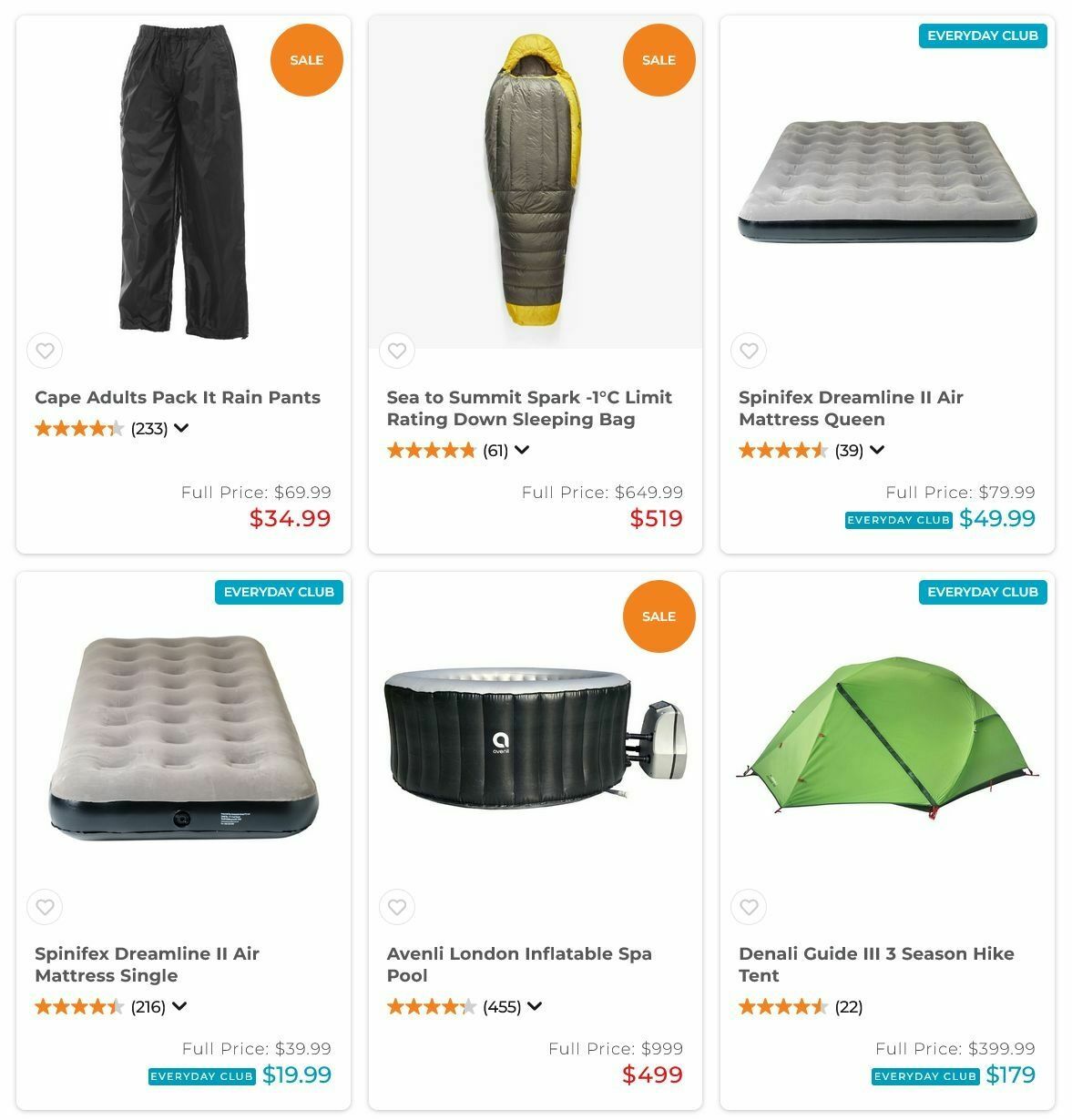Open rating dropdown for Sea to Summit bag
The height and width of the screenshot is (1120, 1072).
pos(522,450)
